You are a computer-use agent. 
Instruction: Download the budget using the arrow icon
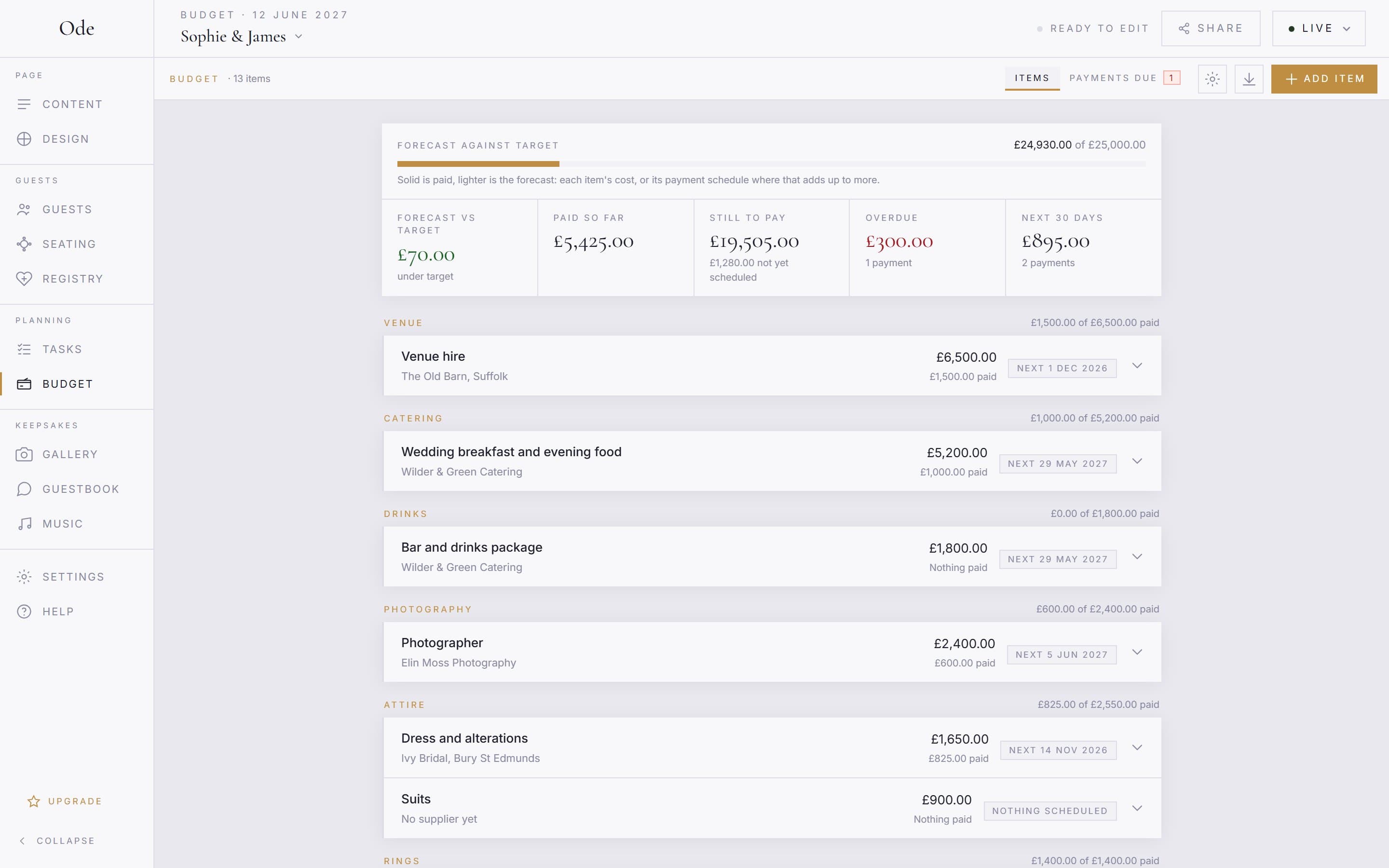pyautogui.click(x=1249, y=79)
